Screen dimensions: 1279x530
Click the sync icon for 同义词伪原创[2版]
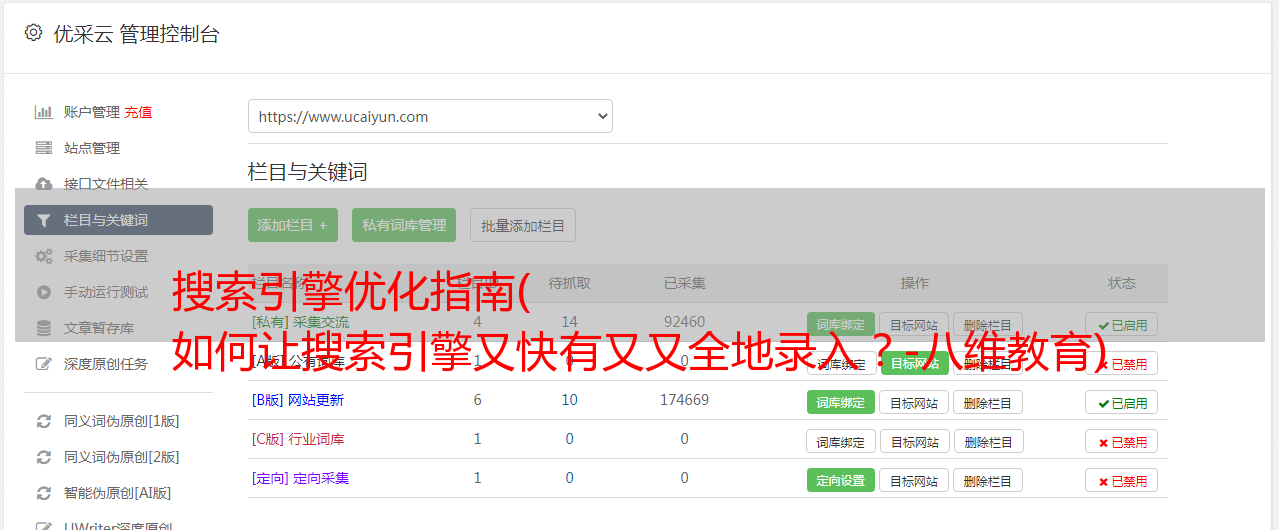pyautogui.click(x=44, y=457)
